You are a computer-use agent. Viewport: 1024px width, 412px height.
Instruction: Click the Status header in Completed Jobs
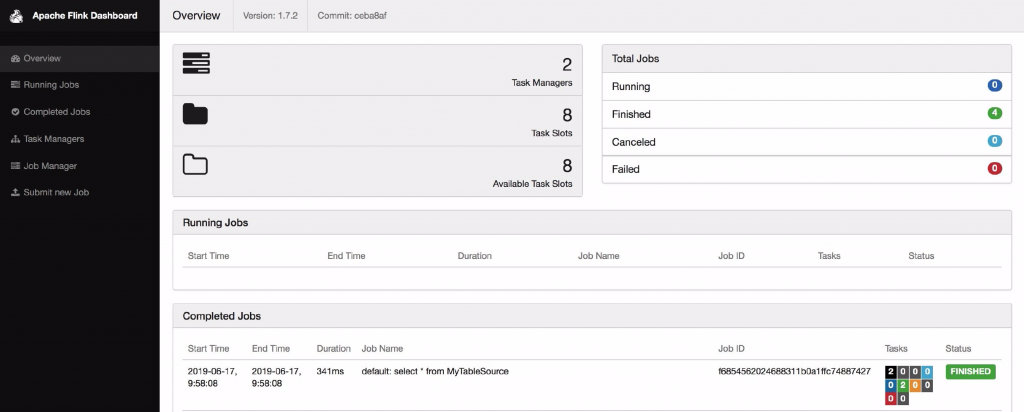click(x=958, y=349)
